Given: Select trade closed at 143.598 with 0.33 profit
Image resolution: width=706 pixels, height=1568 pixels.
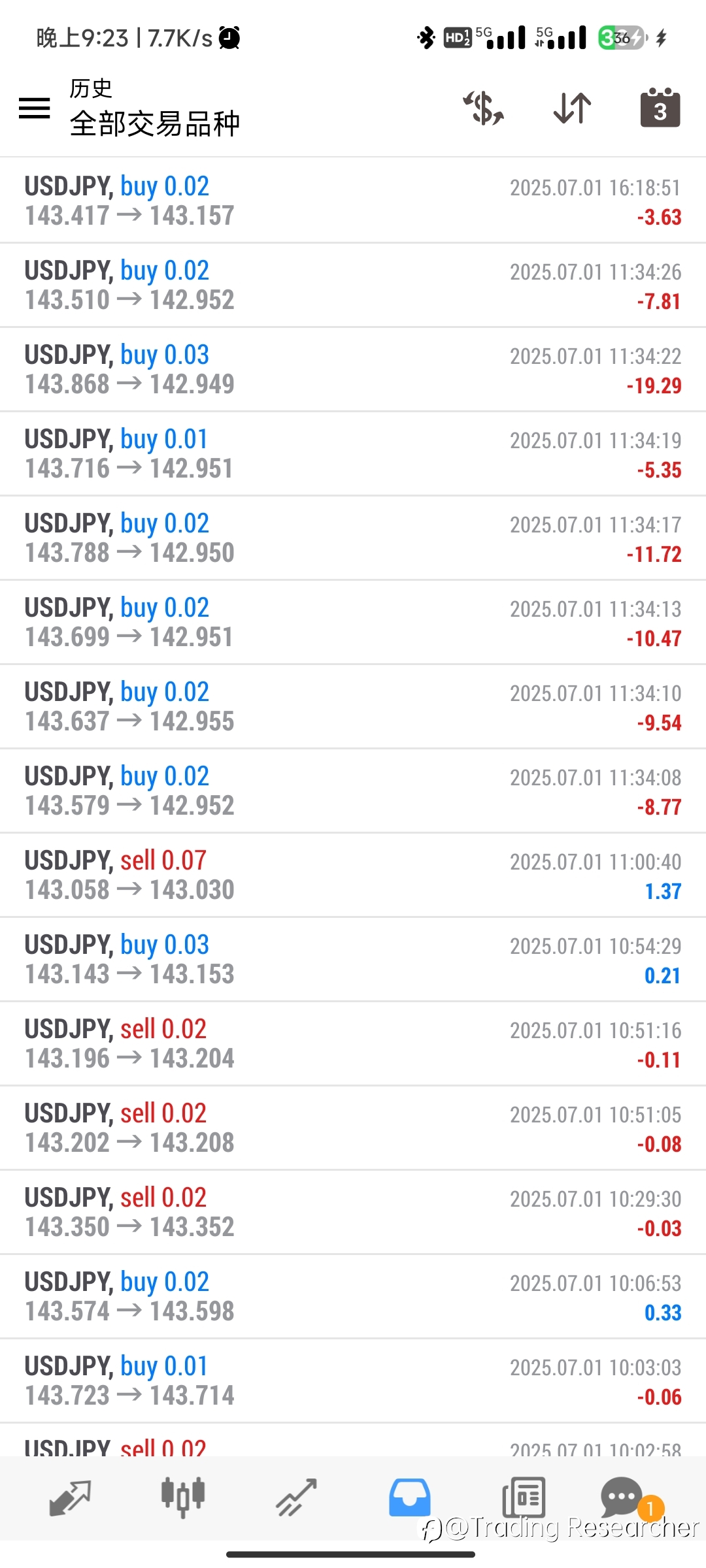Looking at the screenshot, I should [x=353, y=1296].
